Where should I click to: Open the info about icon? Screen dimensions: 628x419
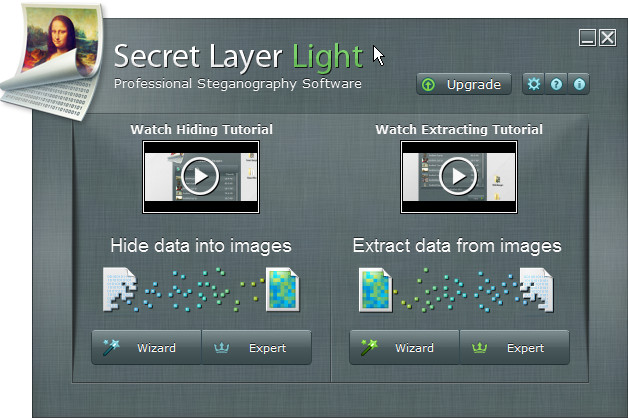[579, 84]
